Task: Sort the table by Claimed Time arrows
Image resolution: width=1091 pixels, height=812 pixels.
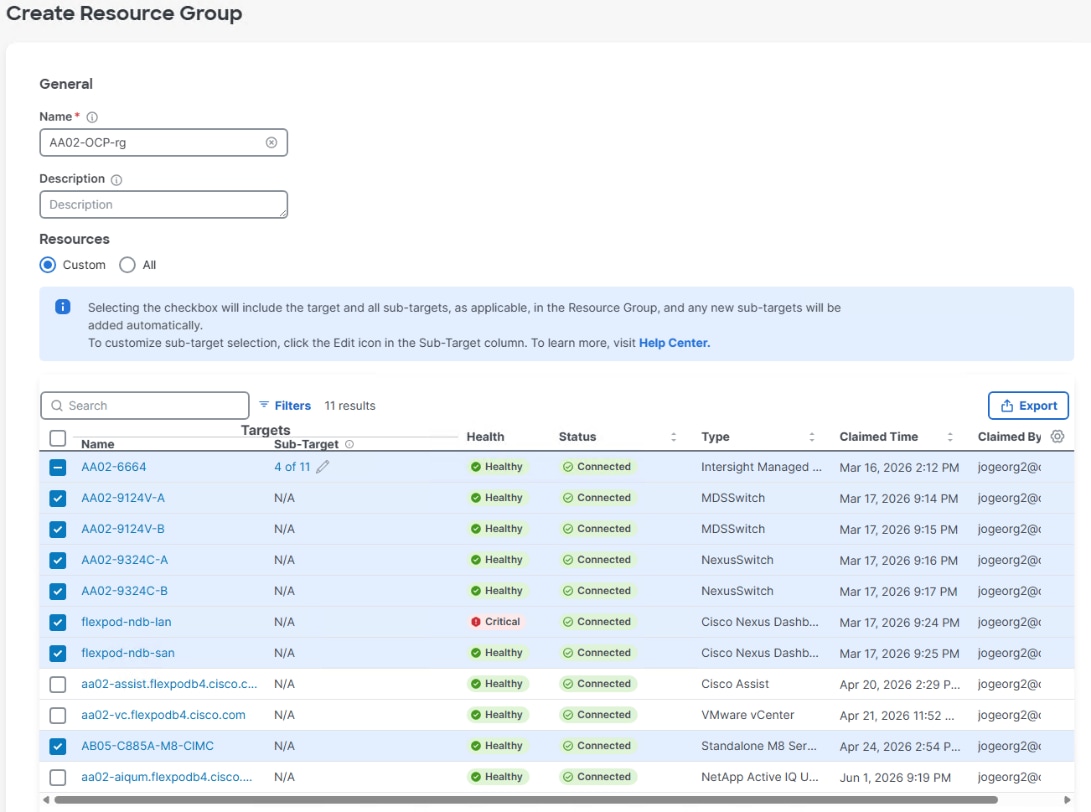Action: coord(950,437)
